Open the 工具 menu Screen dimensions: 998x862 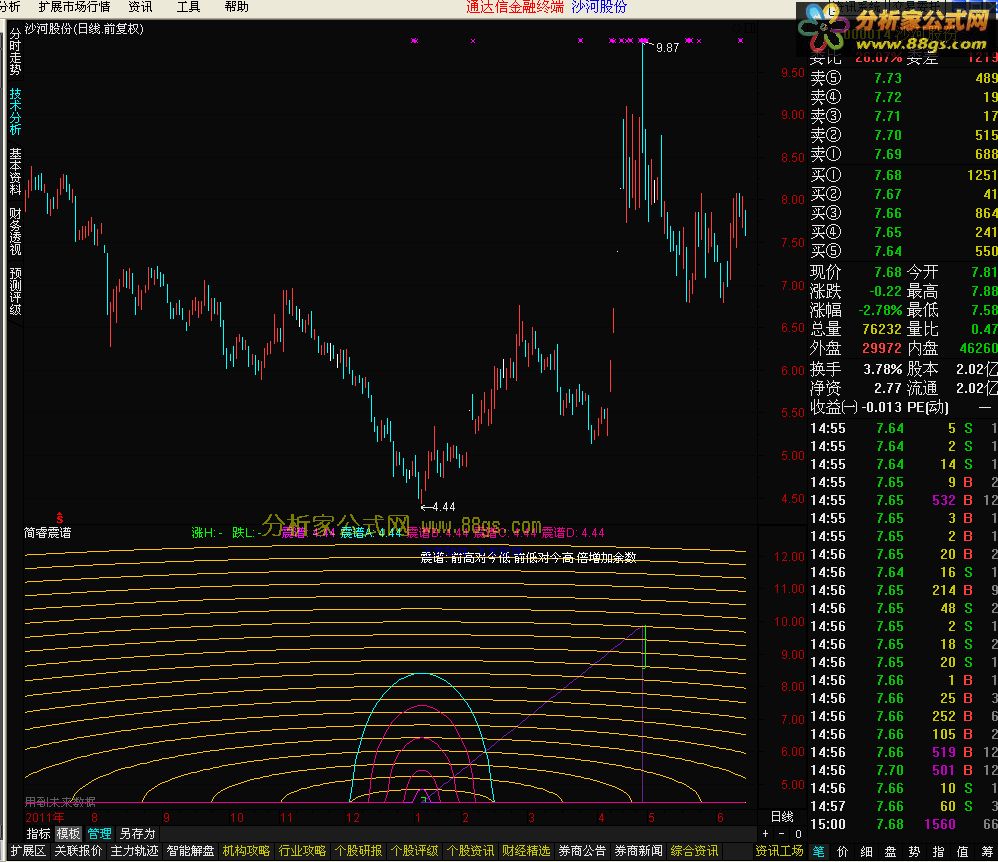click(188, 7)
